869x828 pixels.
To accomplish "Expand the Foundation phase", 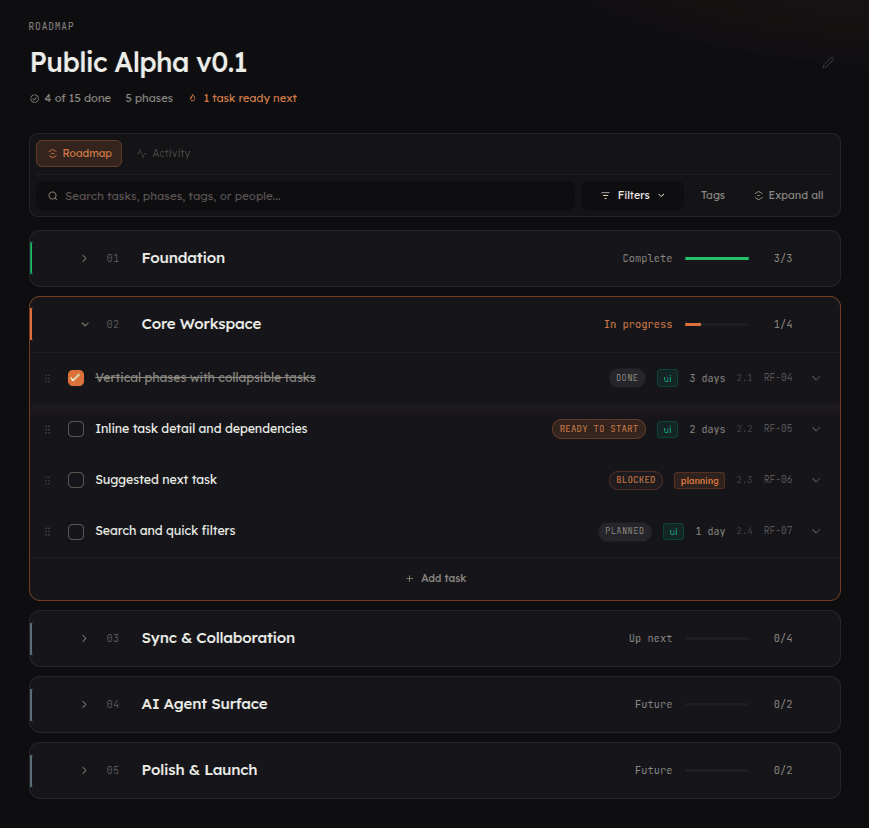I will tap(84, 258).
